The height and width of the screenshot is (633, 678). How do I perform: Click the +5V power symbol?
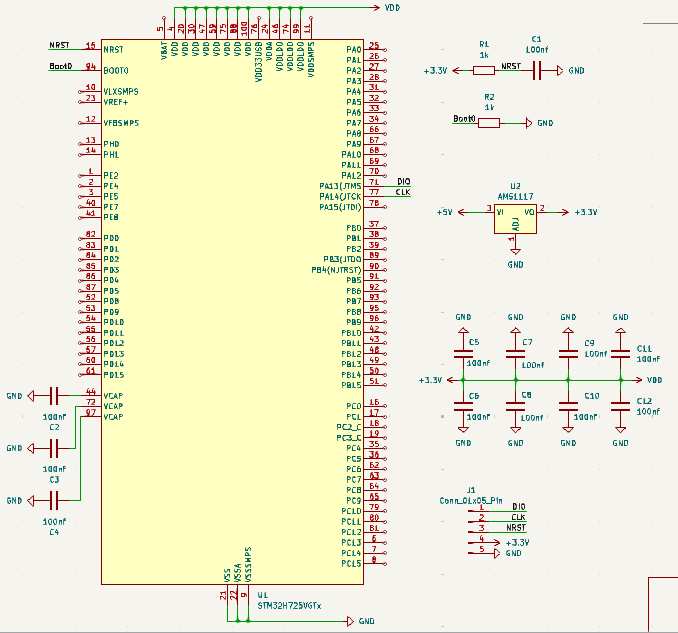click(452, 212)
